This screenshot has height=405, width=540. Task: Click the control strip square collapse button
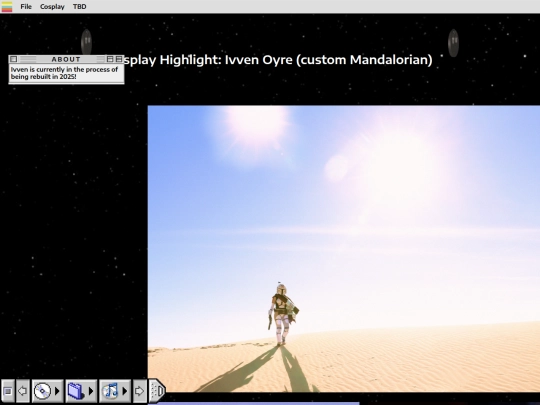8,391
